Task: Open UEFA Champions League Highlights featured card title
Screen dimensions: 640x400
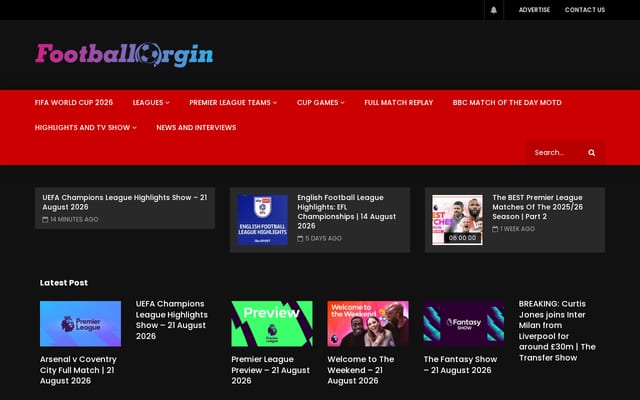Action: coord(124,202)
